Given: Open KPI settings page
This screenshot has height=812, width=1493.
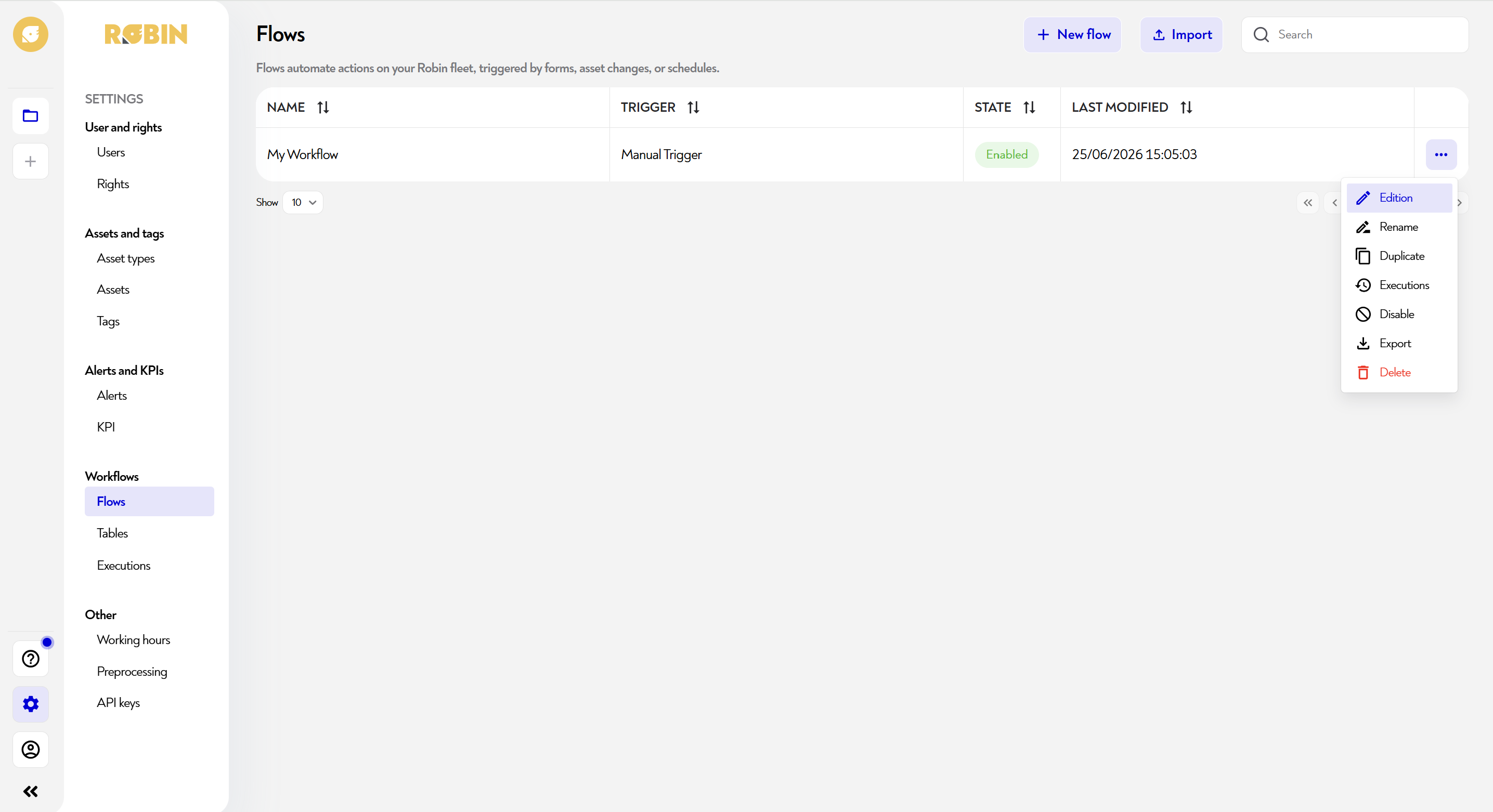Looking at the screenshot, I should pyautogui.click(x=106, y=427).
